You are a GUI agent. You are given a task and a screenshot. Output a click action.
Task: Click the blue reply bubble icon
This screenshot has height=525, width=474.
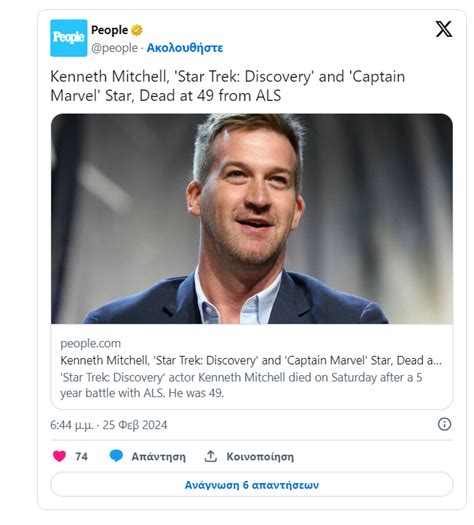[116, 456]
